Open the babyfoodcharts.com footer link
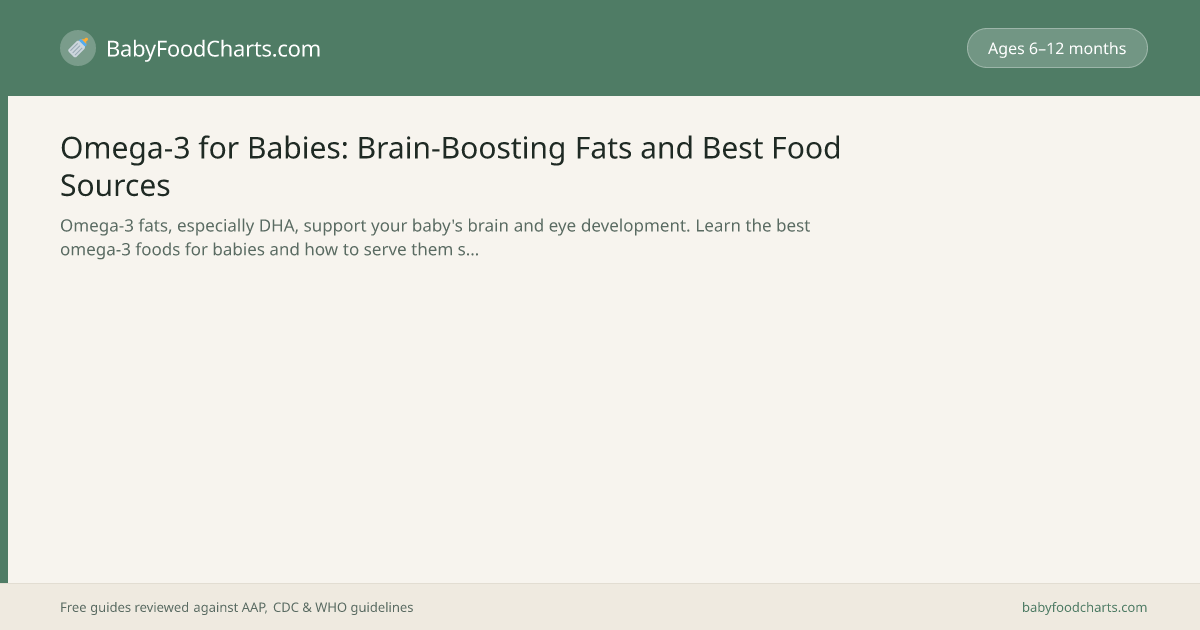The width and height of the screenshot is (1200, 630). [1084, 607]
